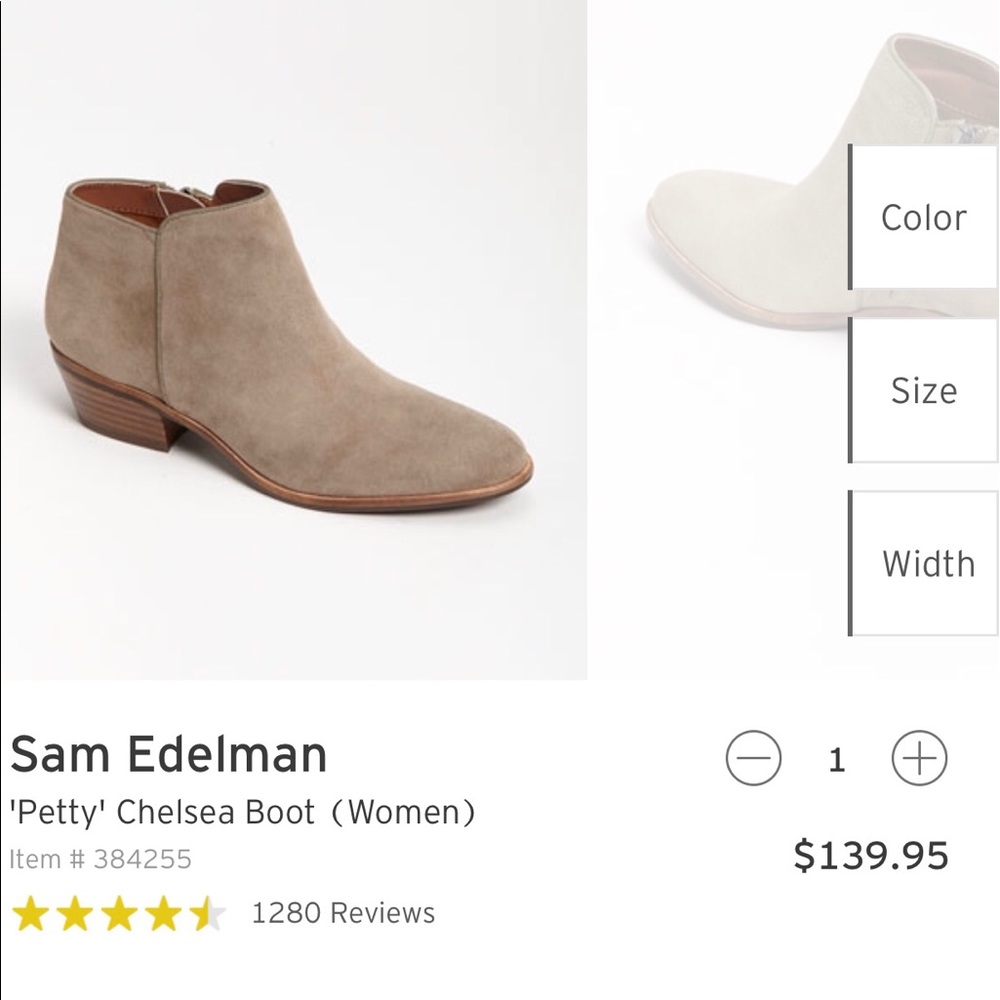Click the $139.95 price label

(x=873, y=857)
